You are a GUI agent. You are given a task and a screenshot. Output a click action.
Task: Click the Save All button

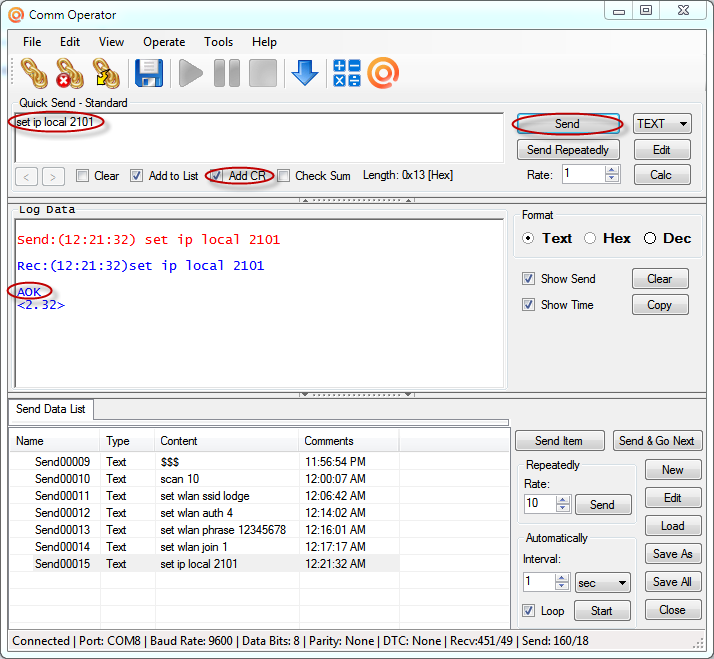[673, 582]
